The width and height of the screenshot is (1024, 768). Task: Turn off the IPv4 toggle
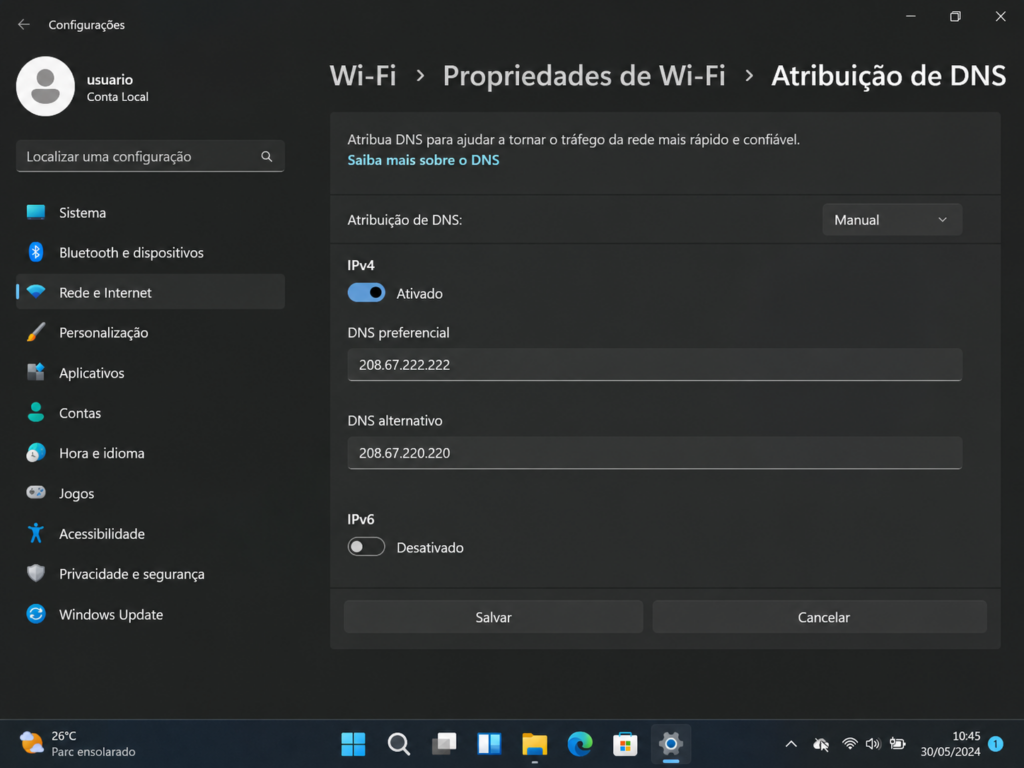point(366,293)
